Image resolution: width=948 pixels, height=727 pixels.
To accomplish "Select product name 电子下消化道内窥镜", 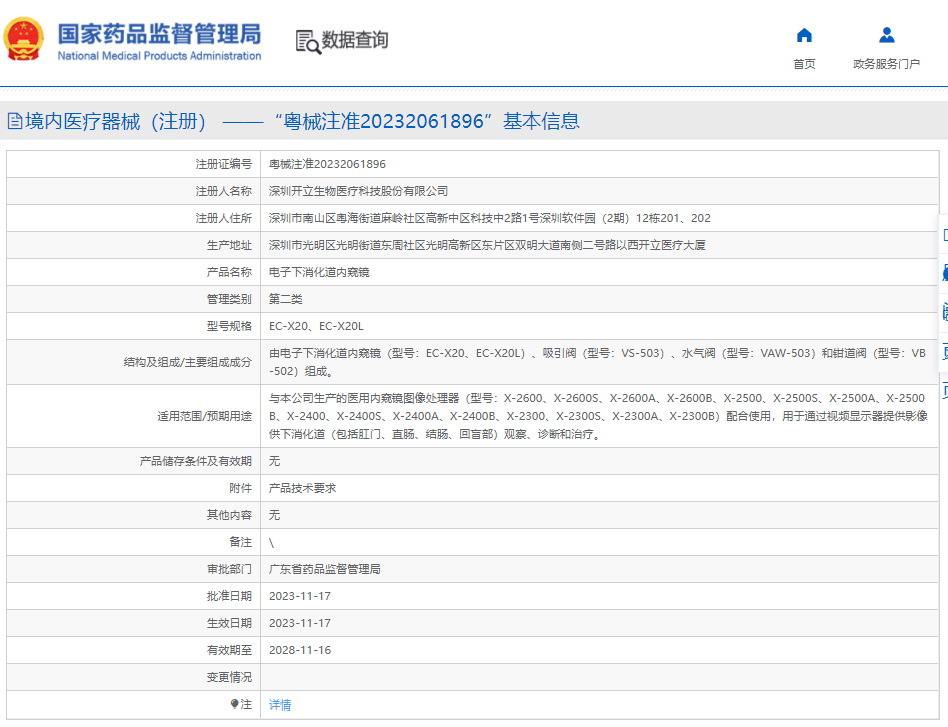I will [x=319, y=272].
